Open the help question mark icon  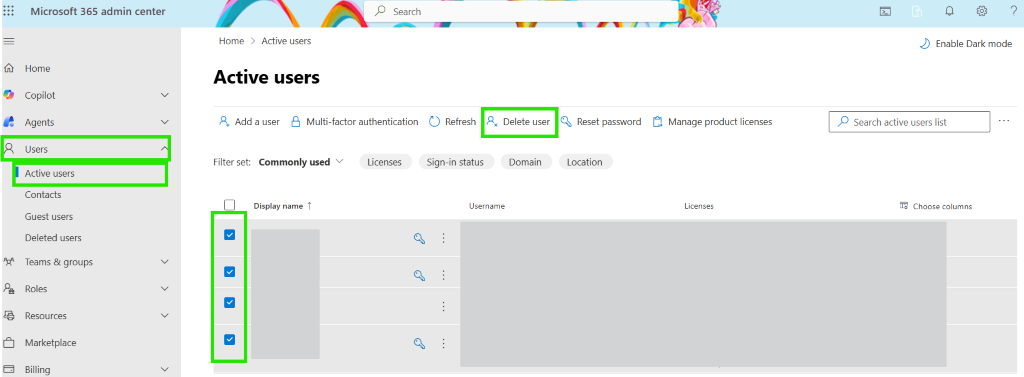click(1014, 11)
